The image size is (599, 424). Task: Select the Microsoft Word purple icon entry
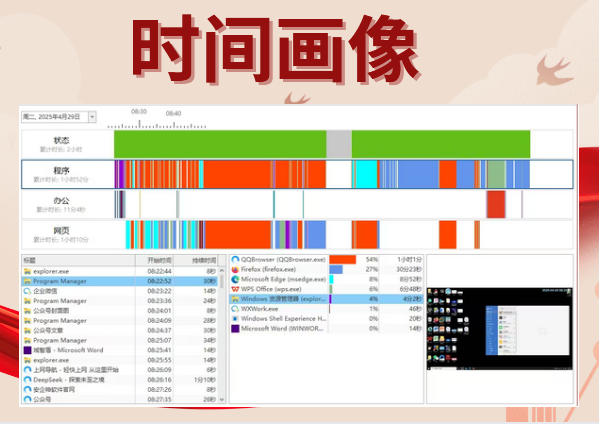pos(235,329)
